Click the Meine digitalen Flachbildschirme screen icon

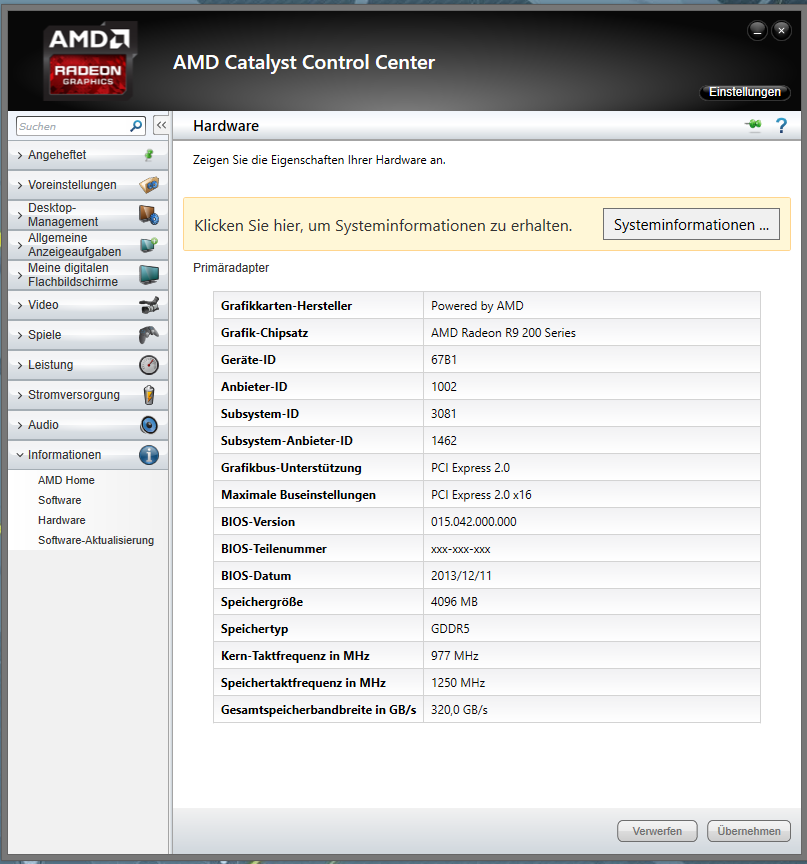149,274
